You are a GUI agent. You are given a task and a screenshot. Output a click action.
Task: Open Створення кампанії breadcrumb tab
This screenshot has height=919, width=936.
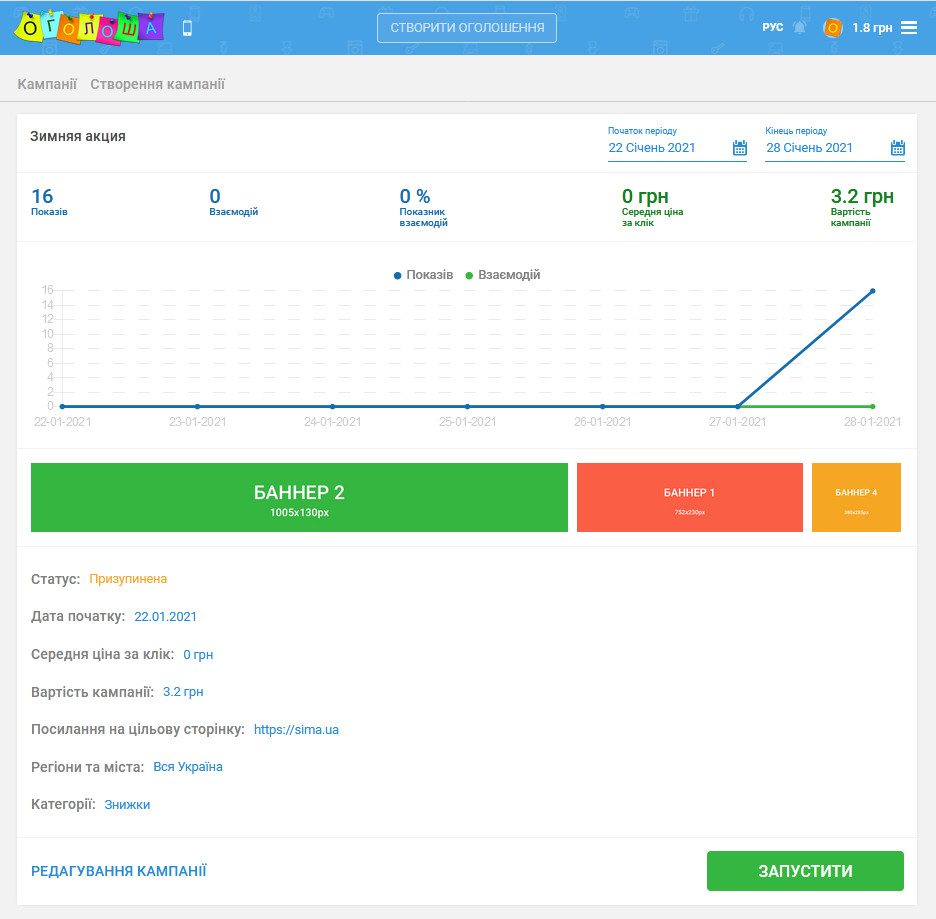coord(157,84)
